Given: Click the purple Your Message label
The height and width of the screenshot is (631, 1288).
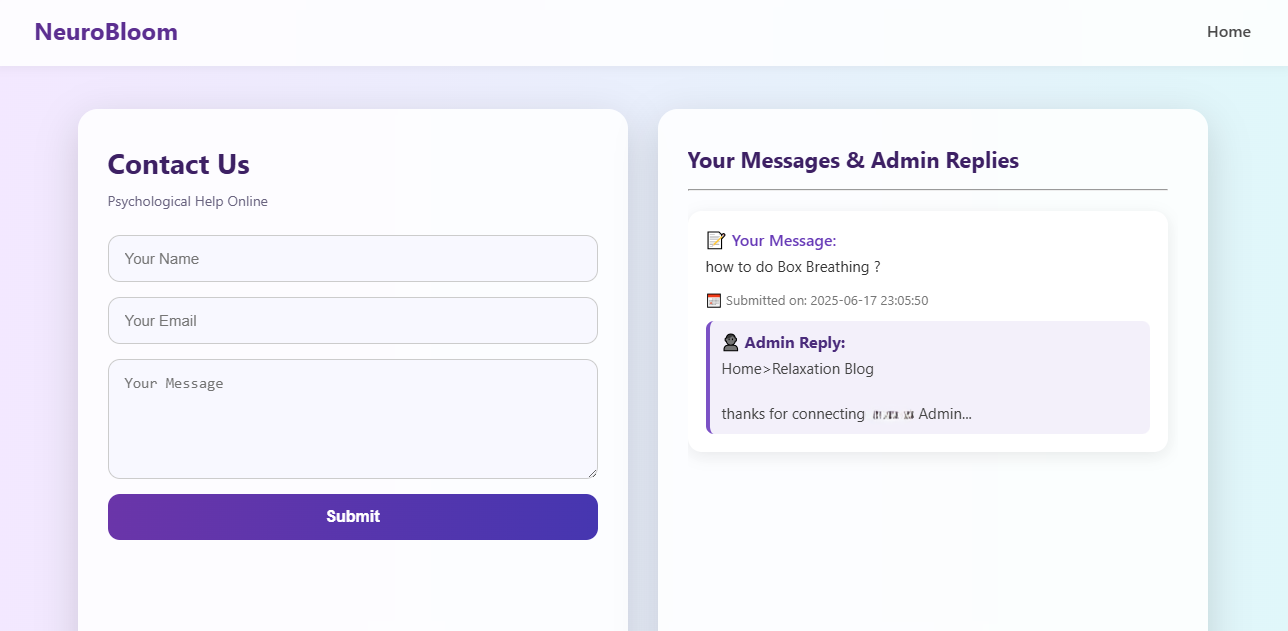Looking at the screenshot, I should 783,241.
